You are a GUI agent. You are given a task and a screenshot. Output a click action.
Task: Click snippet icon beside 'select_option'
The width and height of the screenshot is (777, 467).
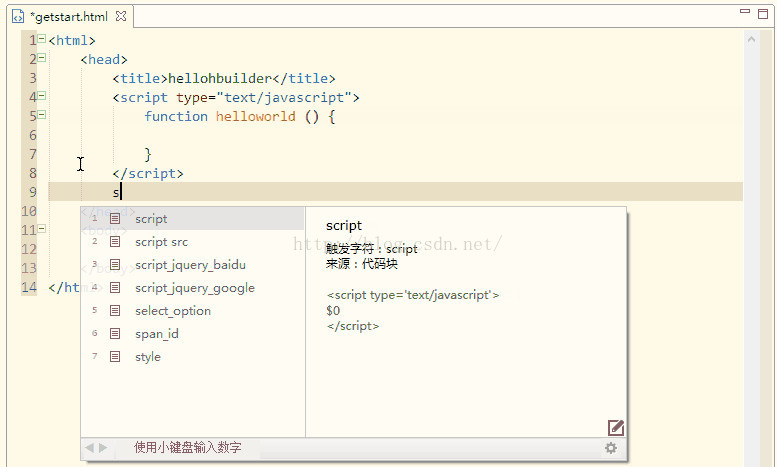click(x=115, y=311)
